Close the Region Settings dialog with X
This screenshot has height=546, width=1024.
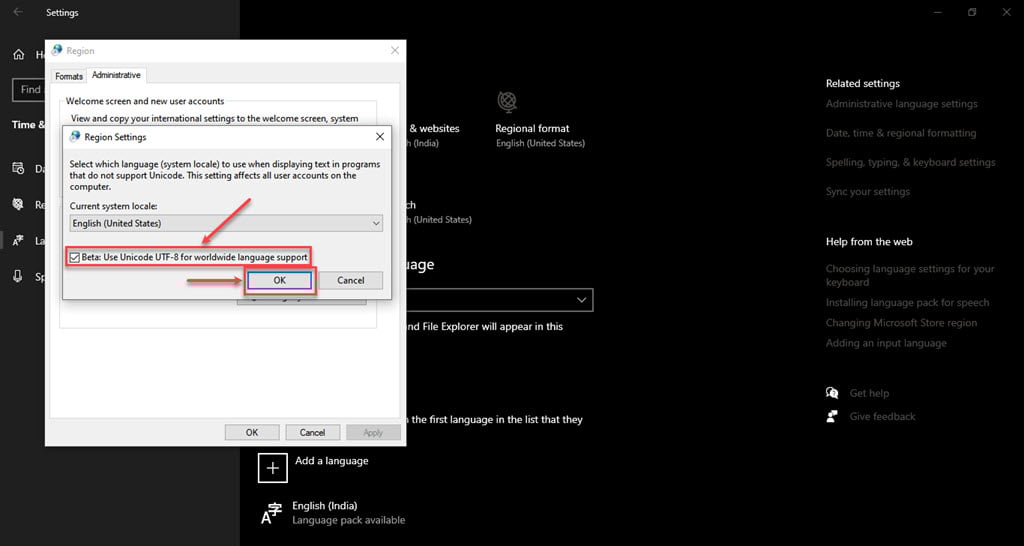[x=379, y=137]
